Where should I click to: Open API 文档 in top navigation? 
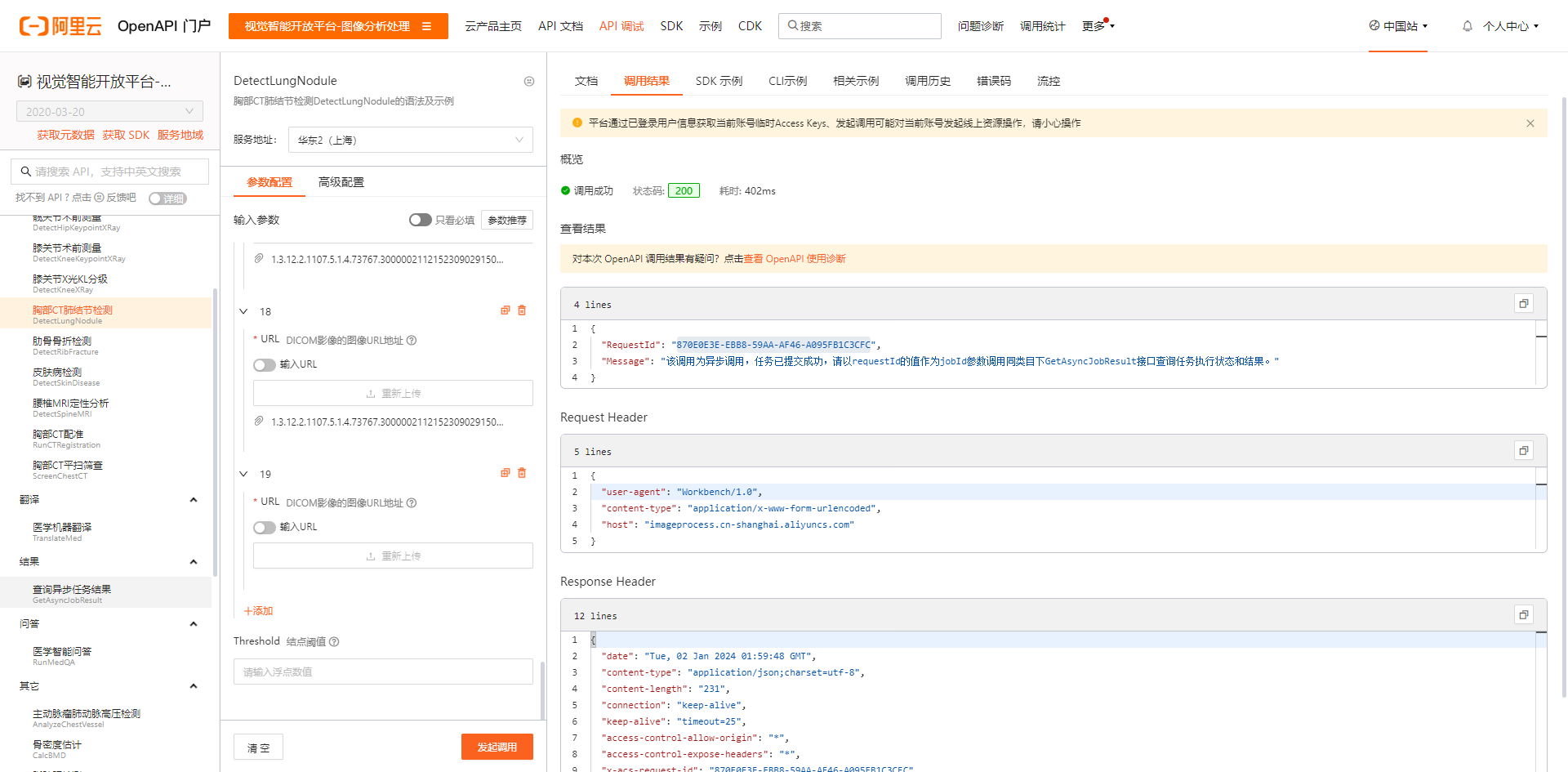[560, 26]
